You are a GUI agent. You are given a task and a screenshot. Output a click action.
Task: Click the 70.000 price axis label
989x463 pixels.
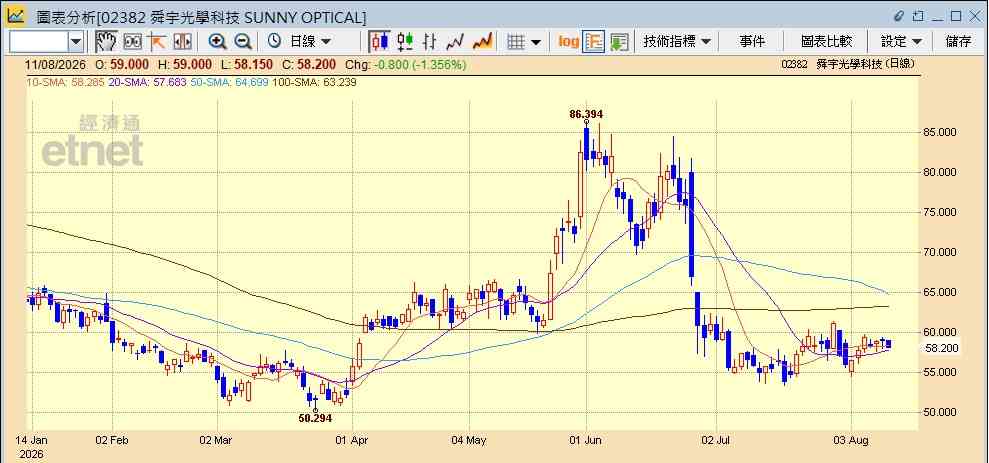940,252
